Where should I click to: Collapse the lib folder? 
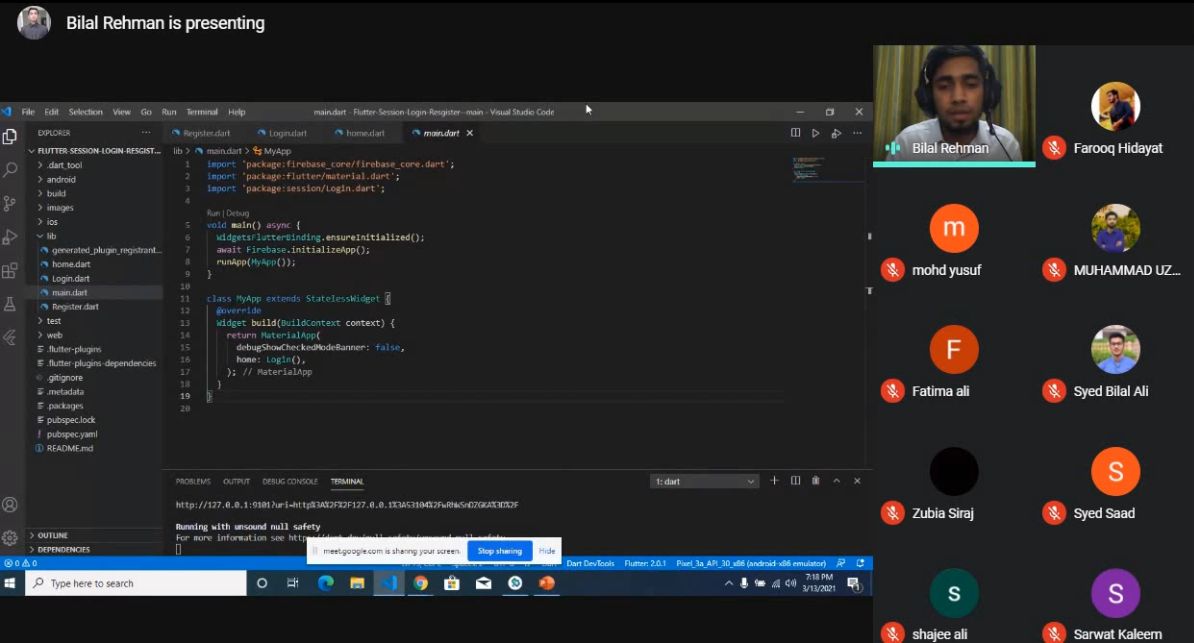51,236
